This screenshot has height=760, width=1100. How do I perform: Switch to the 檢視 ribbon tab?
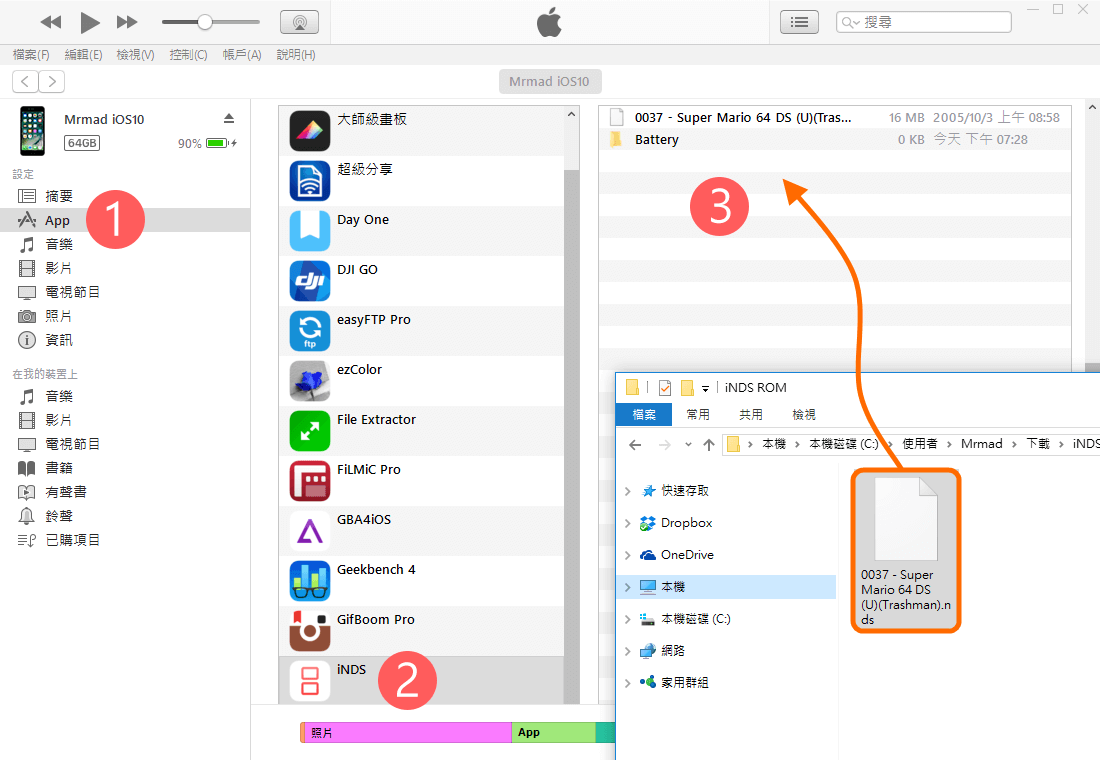803,414
